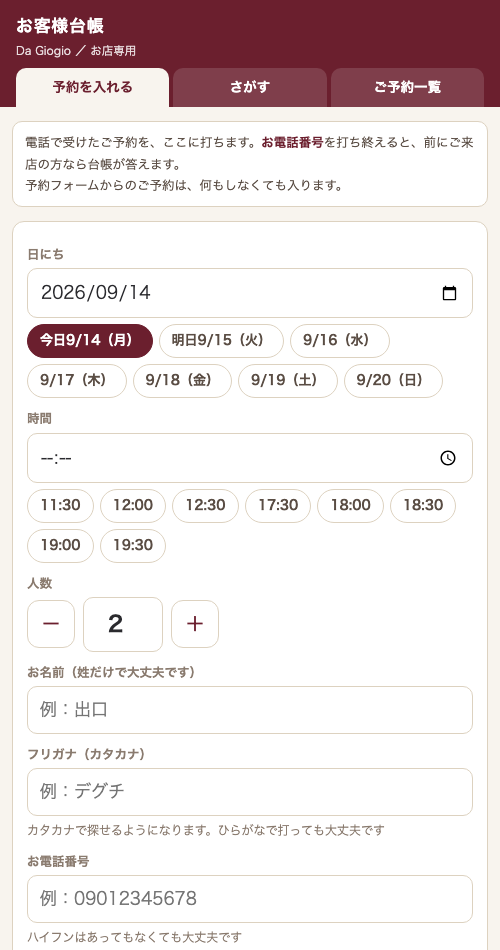
Task: Open the clock picker icon in time field
Action: coord(448,458)
